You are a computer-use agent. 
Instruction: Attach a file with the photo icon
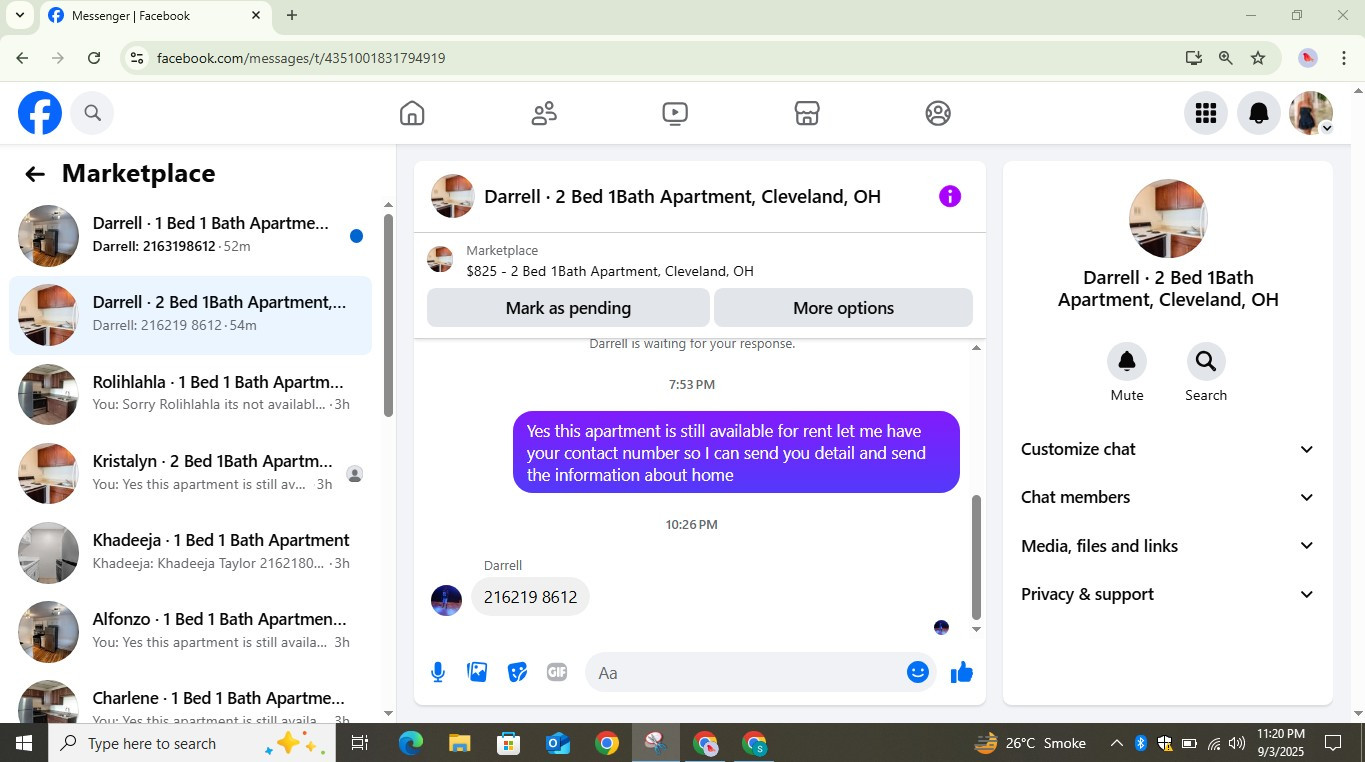pyautogui.click(x=477, y=673)
